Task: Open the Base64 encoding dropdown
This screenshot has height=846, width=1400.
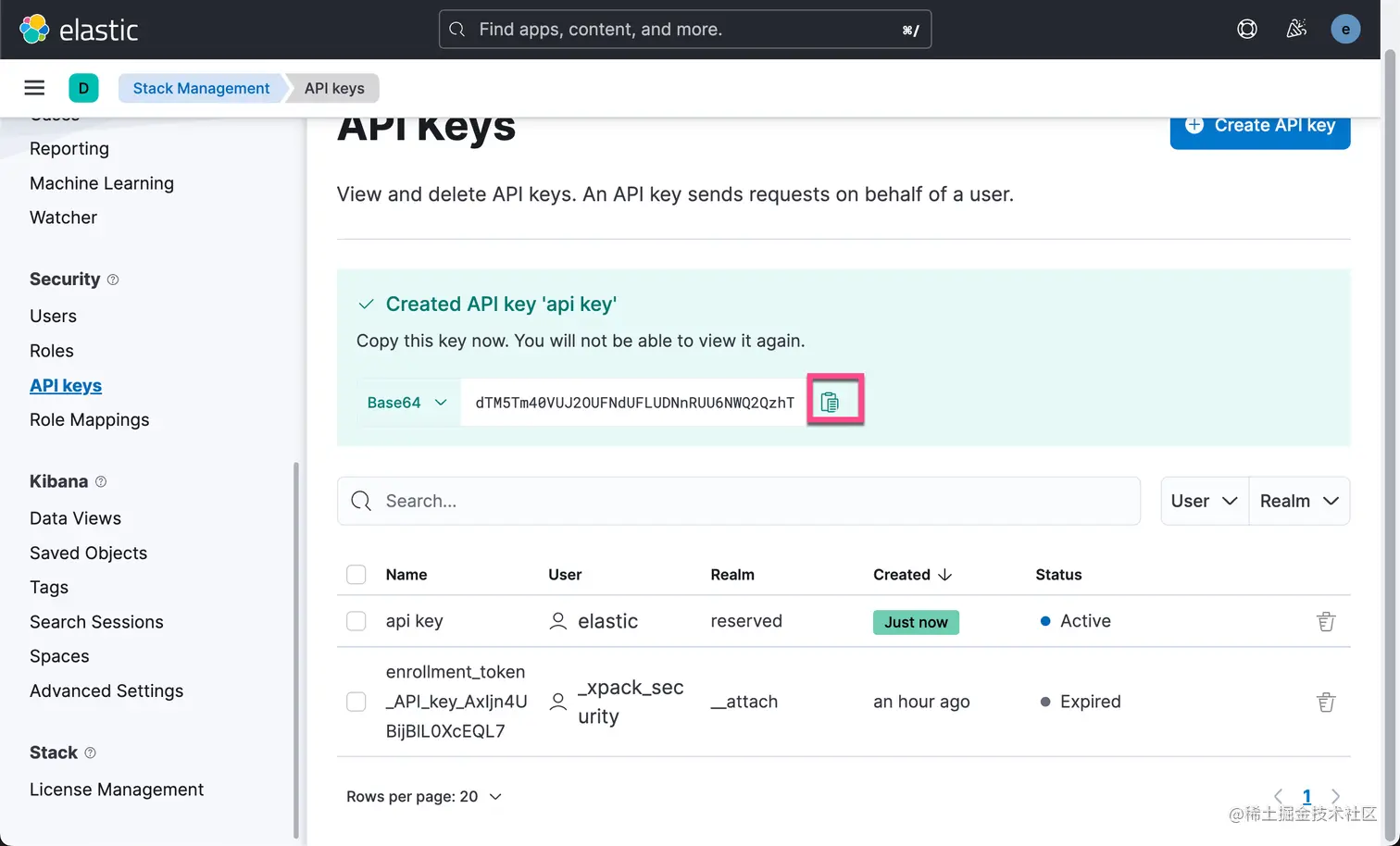Action: click(407, 402)
